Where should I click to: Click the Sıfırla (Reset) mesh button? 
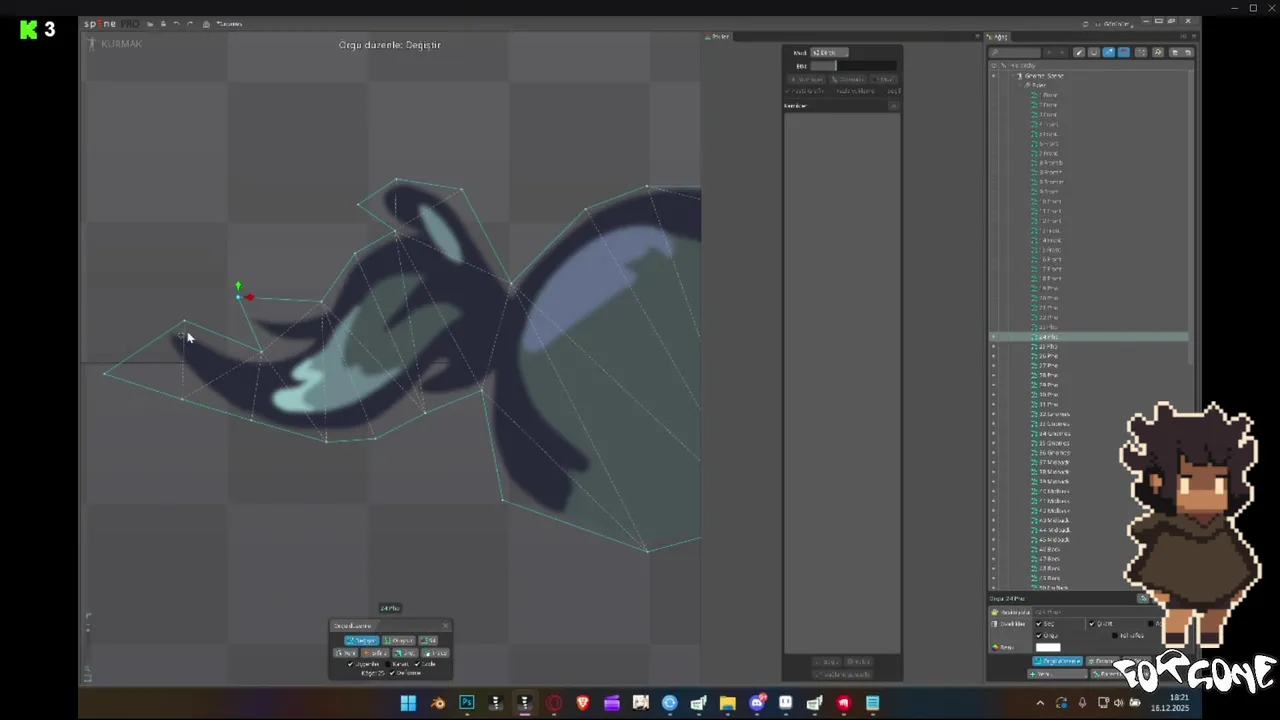coord(375,653)
